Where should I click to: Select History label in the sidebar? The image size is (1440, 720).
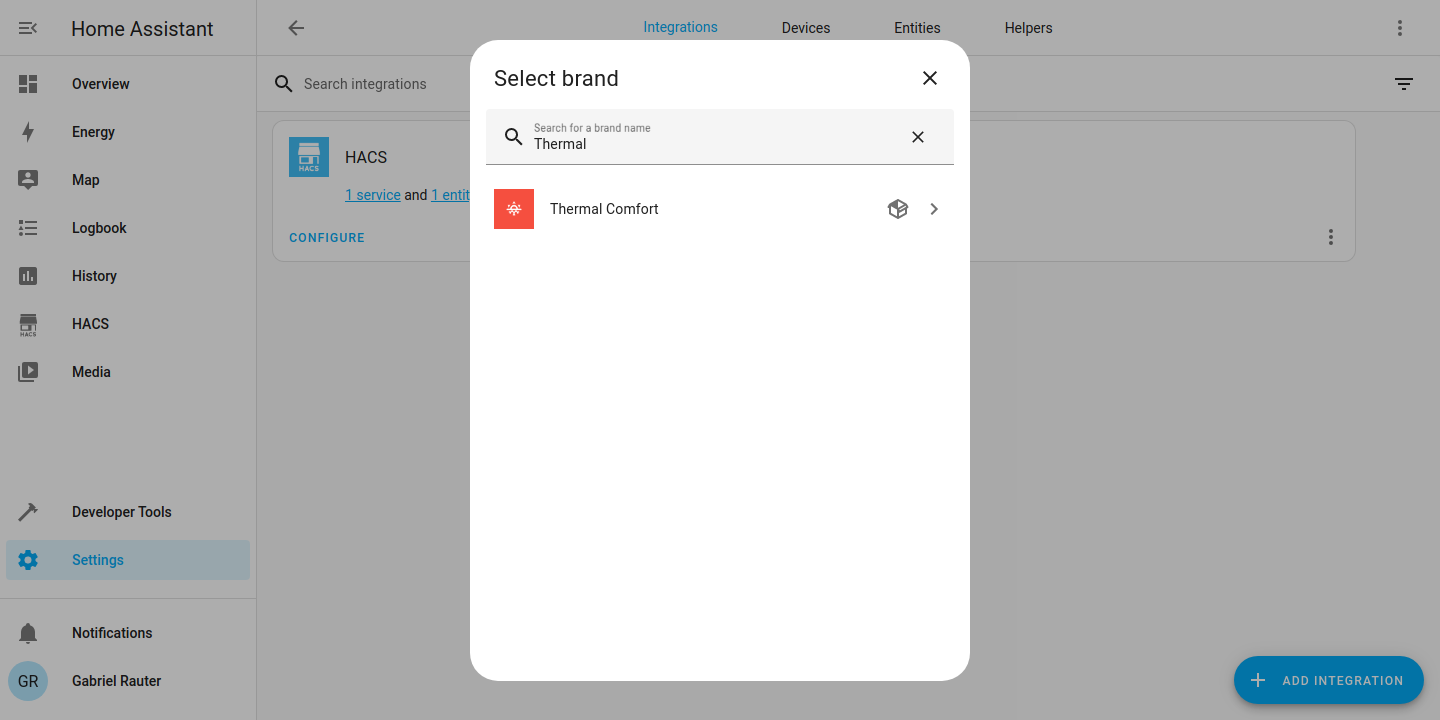pyautogui.click(x=94, y=276)
